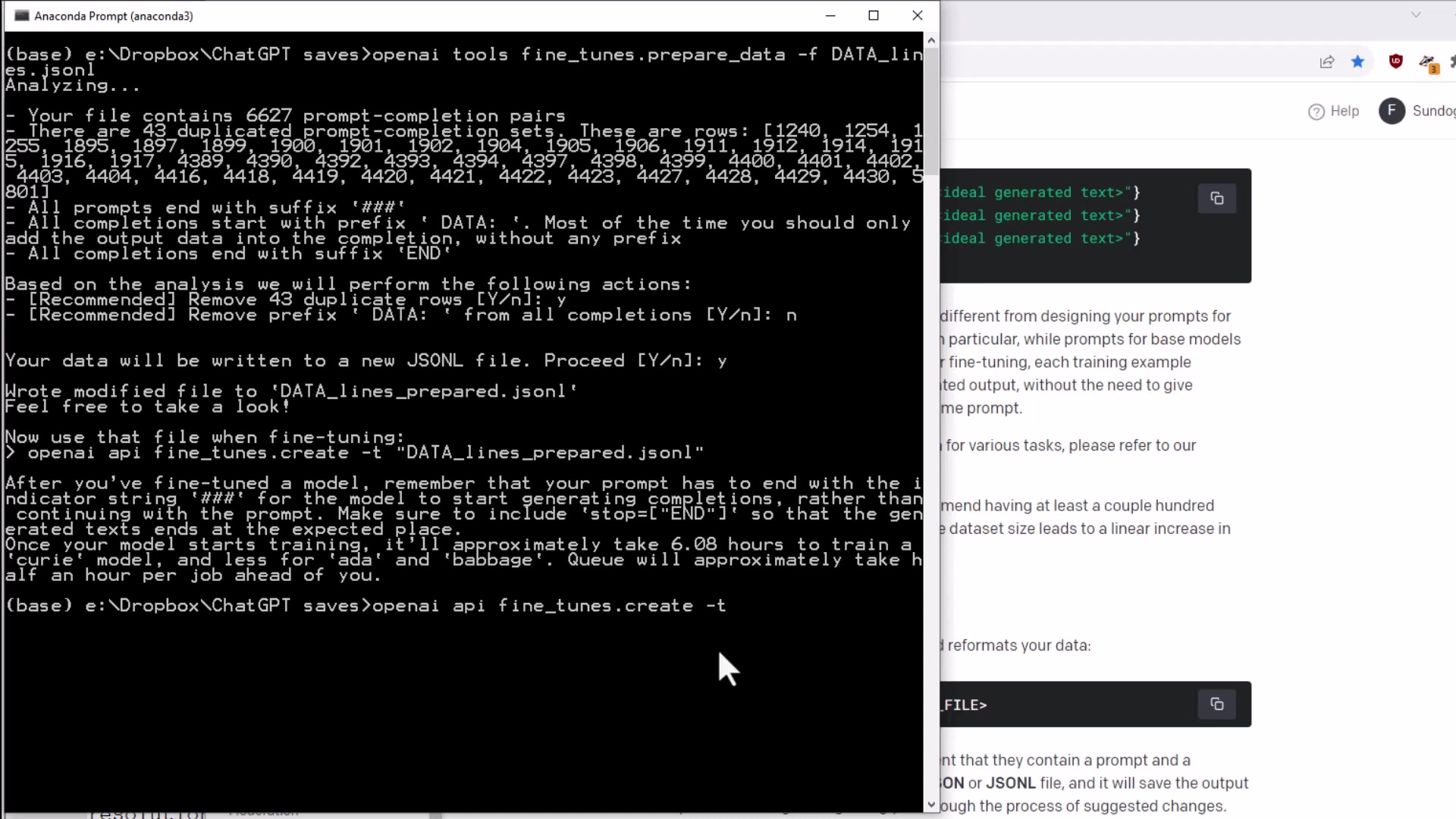Copy the ideal generated text code block
1456x819 pixels.
(1217, 199)
